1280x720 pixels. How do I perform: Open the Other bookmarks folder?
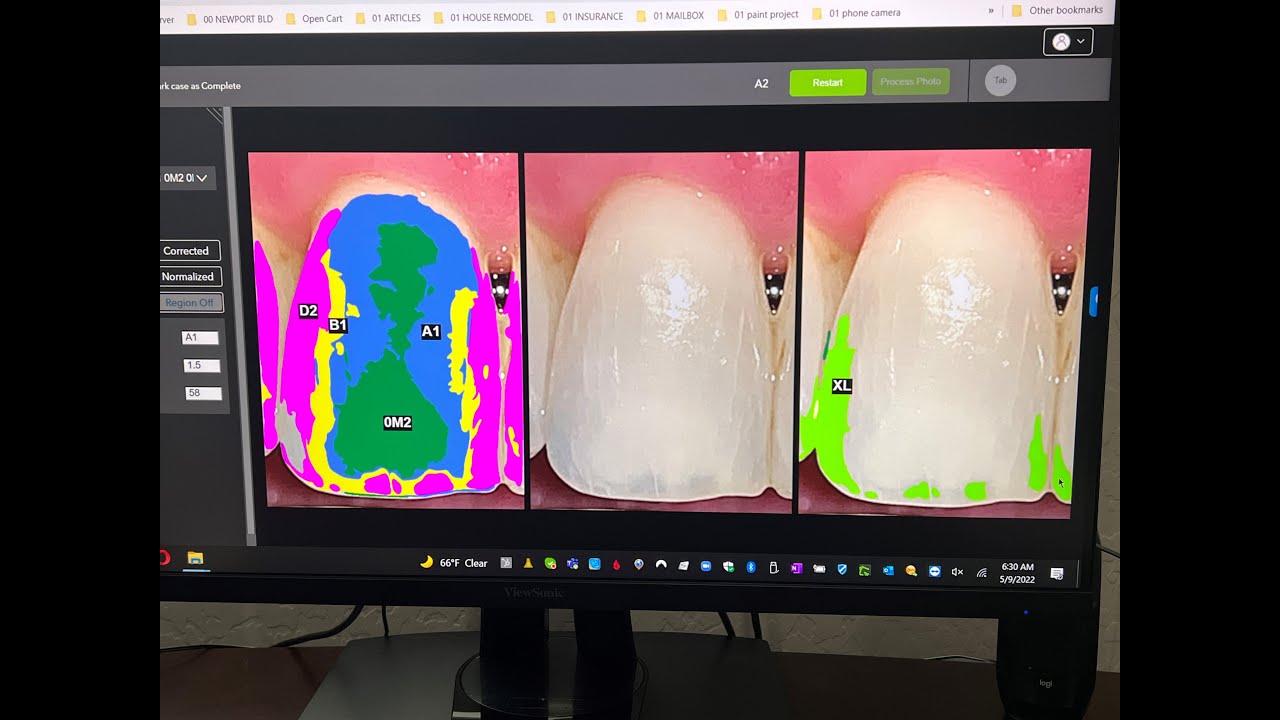point(1057,10)
